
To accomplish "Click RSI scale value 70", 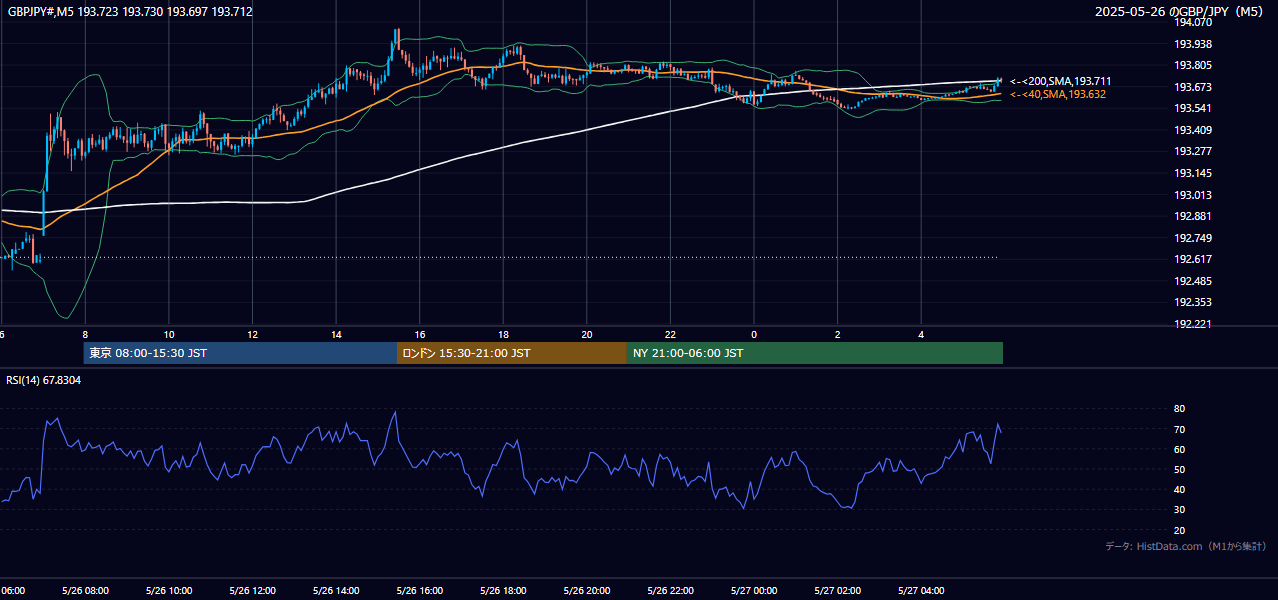I will coord(1180,430).
